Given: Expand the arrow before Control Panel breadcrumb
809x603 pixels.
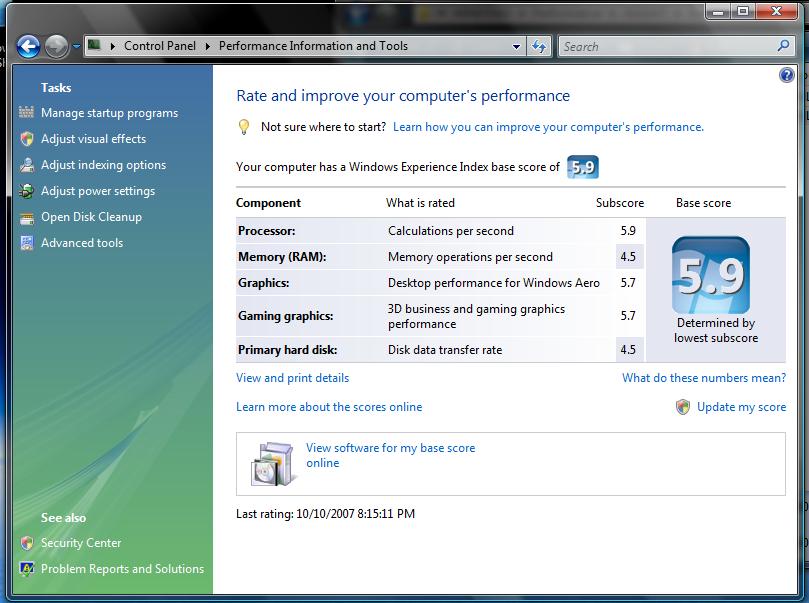Looking at the screenshot, I should tap(112, 46).
